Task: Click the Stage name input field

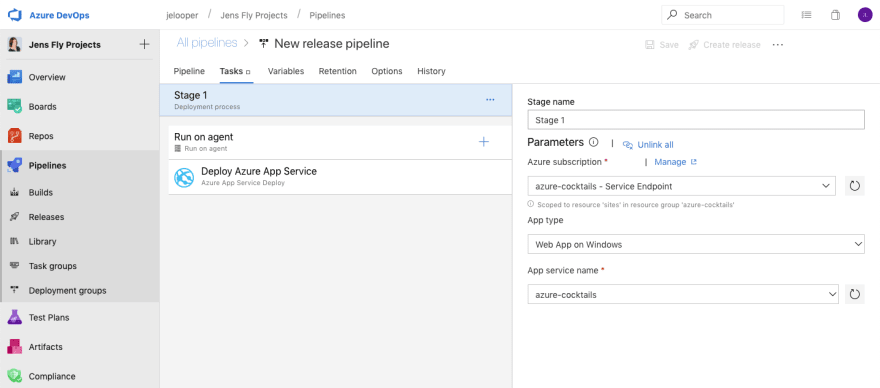Action: [x=696, y=120]
